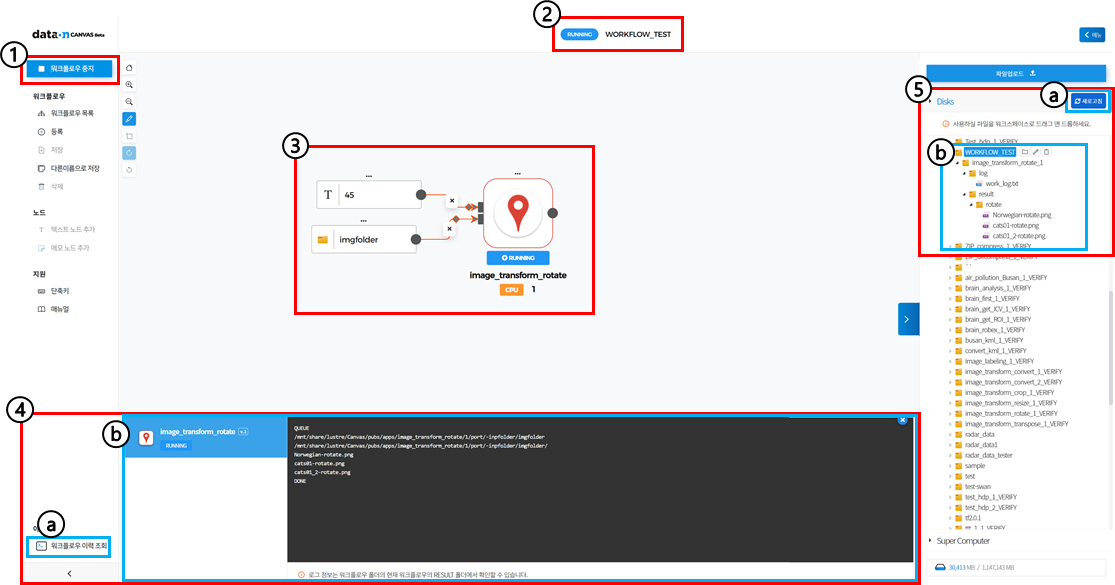
Task: Click the home icon in canvas toolbar
Action: click(x=129, y=68)
